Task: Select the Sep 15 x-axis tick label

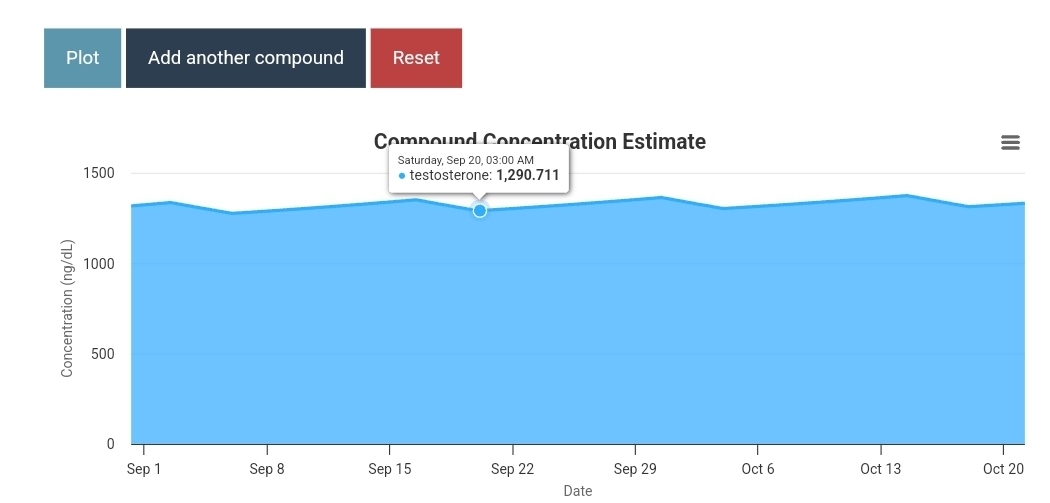Action: [x=390, y=469]
